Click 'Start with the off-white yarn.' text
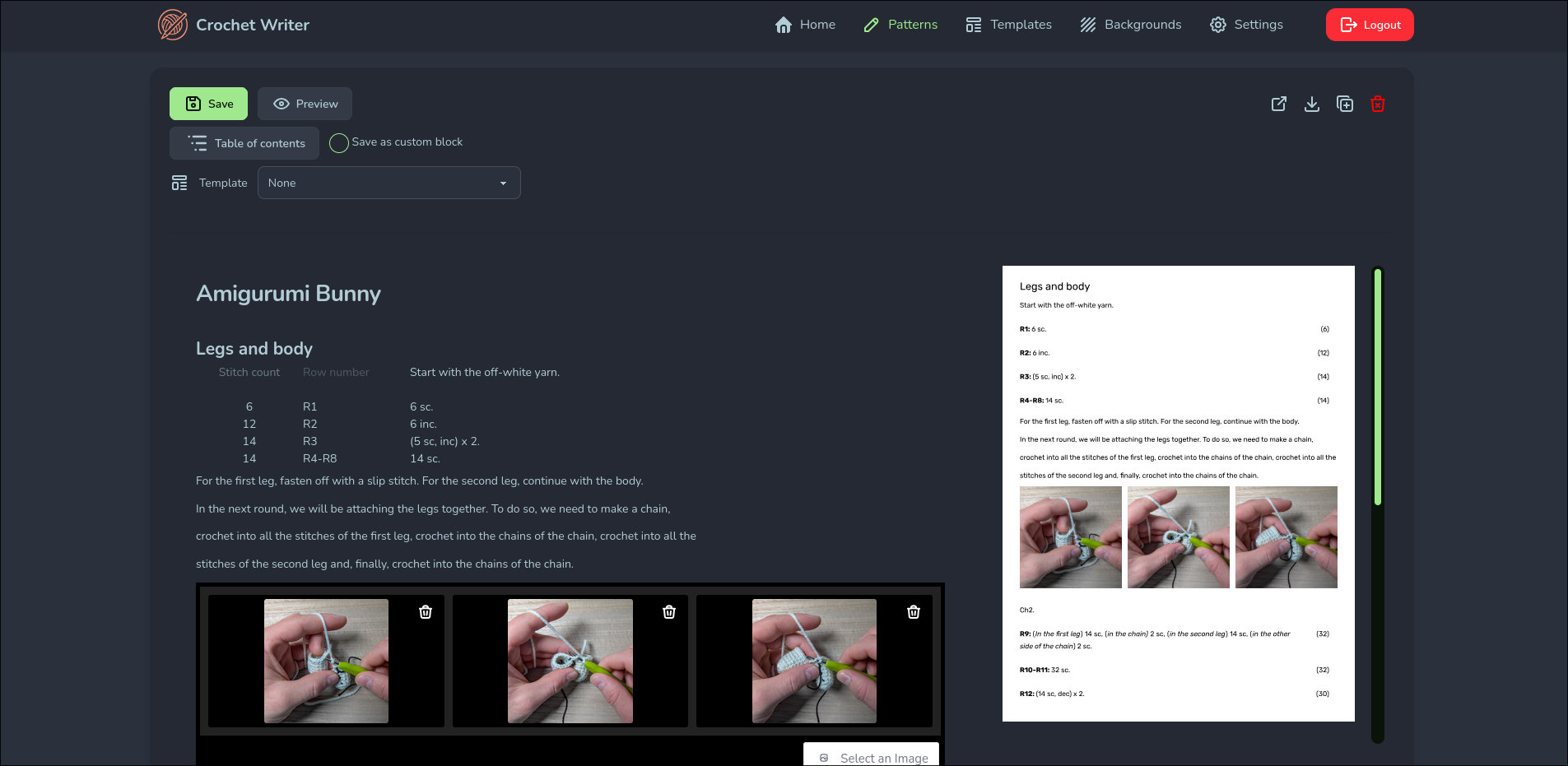The image size is (1568, 766). pos(485,373)
